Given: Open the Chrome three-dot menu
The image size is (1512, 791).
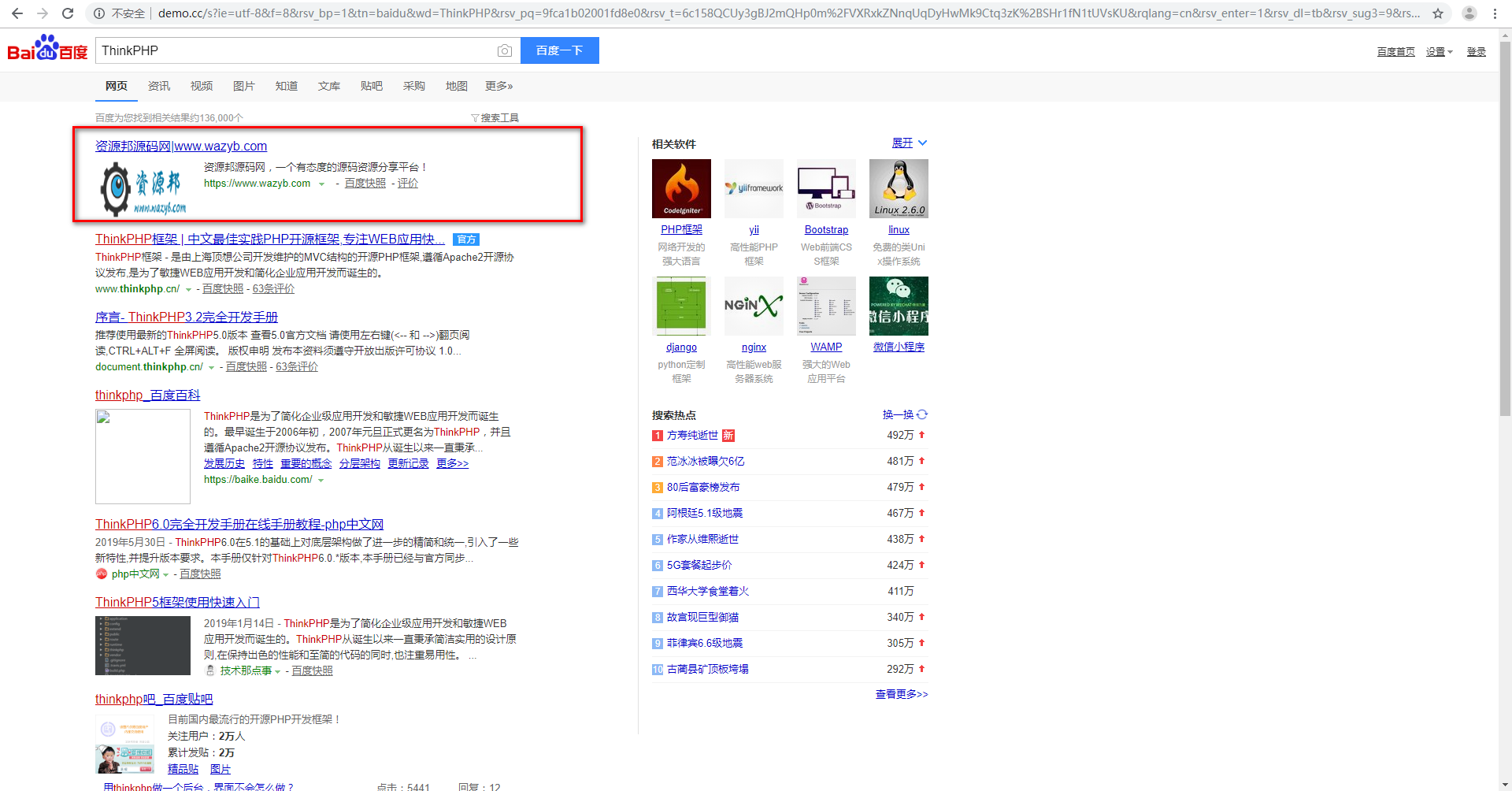Looking at the screenshot, I should (1495, 13).
